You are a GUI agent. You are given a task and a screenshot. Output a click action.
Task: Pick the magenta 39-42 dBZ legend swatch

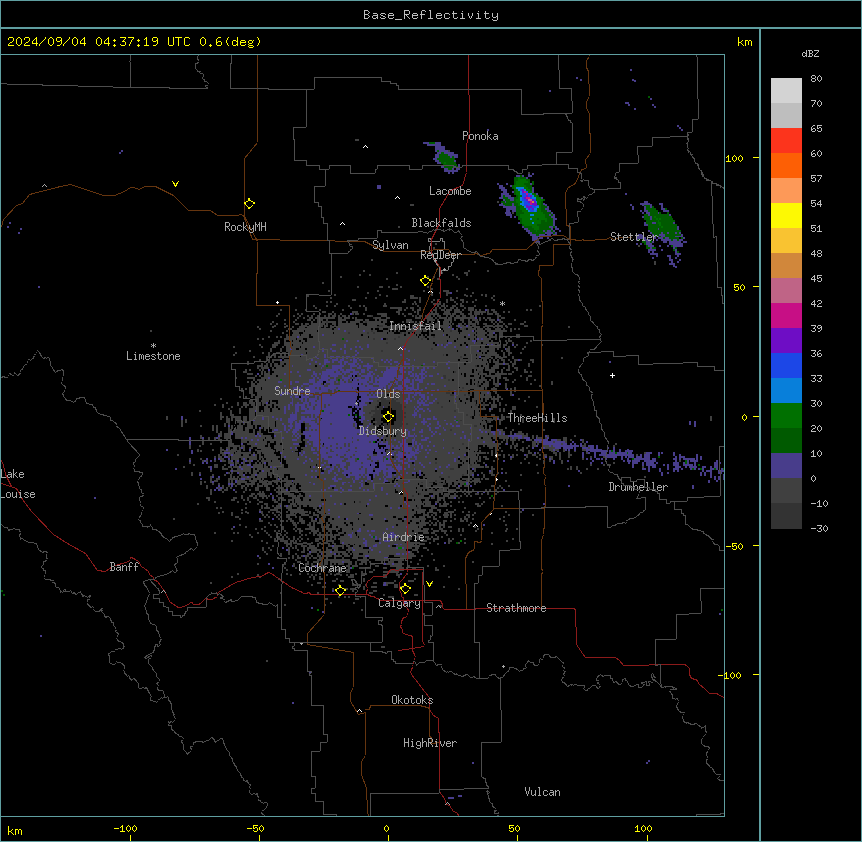(x=786, y=315)
